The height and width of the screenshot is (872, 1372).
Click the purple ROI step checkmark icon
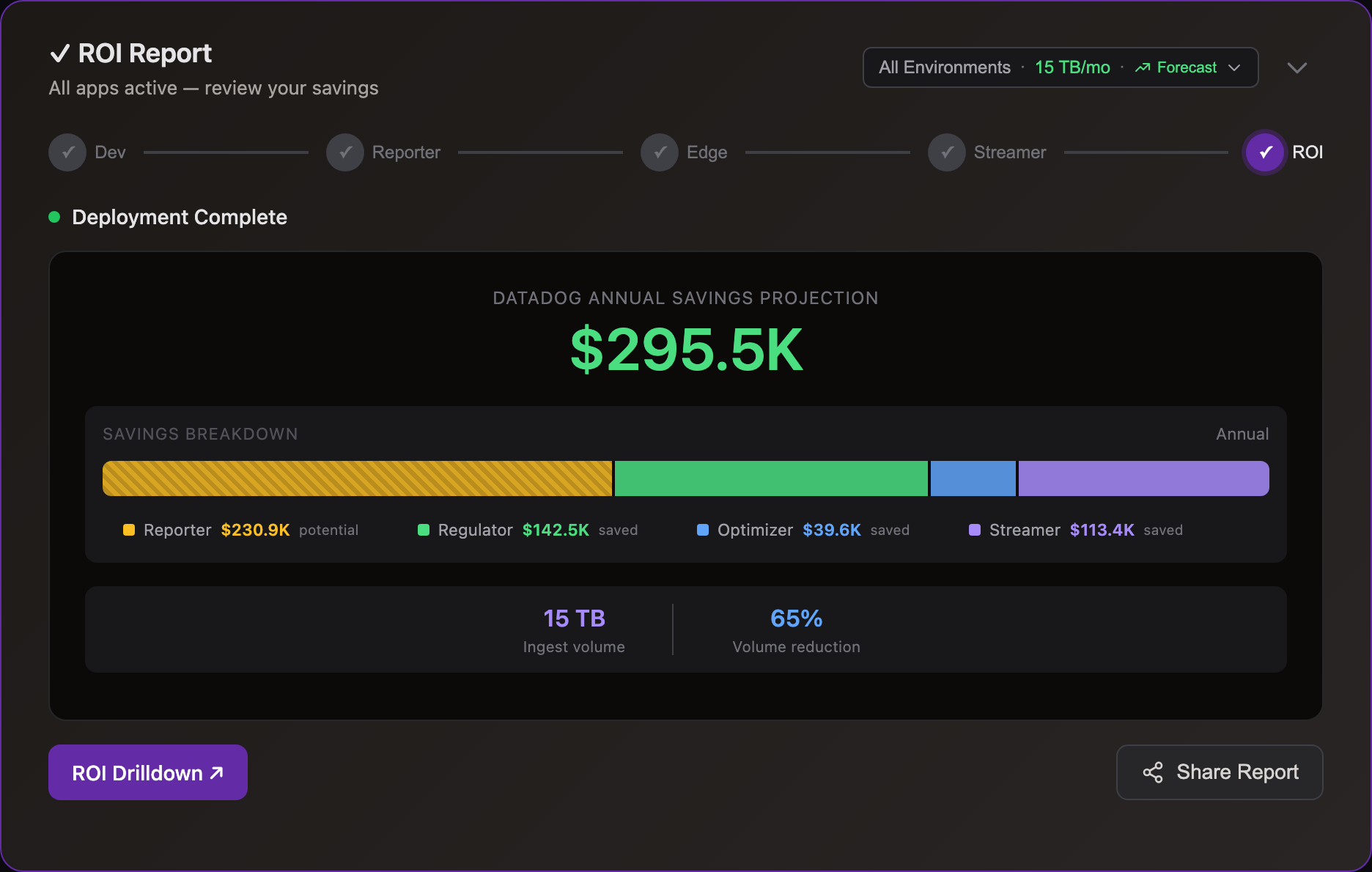tap(1264, 152)
